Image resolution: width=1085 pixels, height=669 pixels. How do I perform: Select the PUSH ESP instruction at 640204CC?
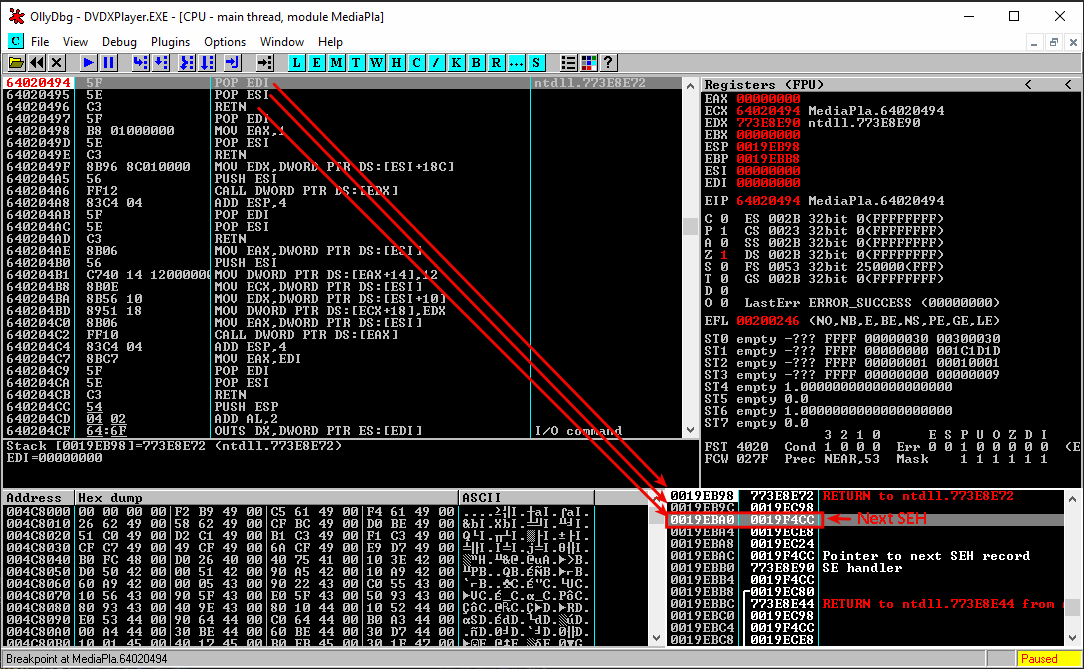point(343,407)
